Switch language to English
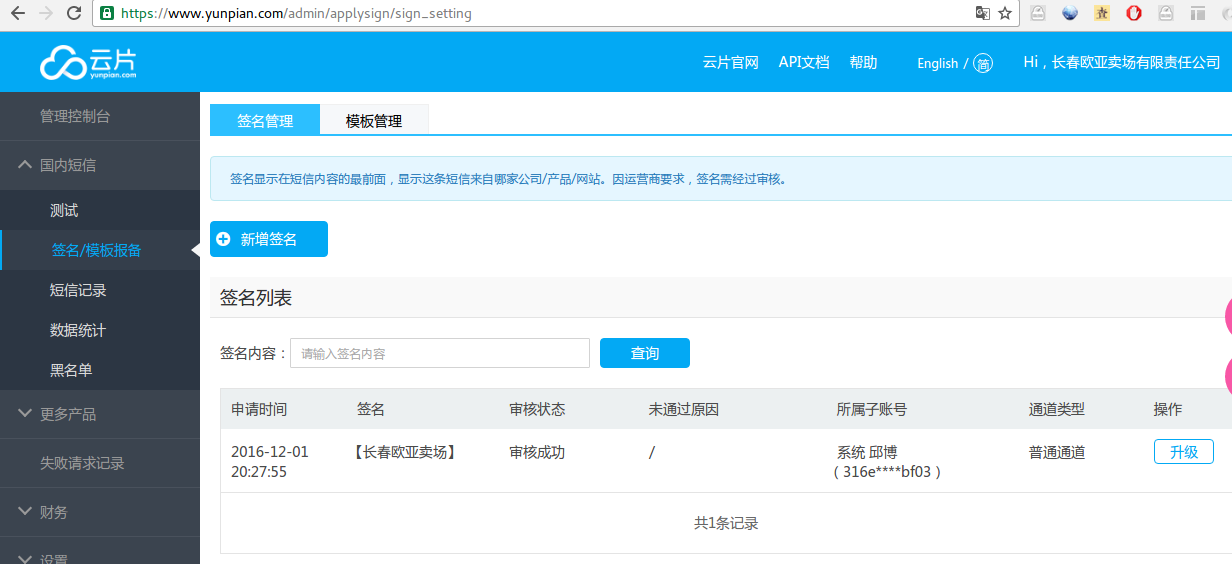The height and width of the screenshot is (564, 1232). pyautogui.click(x=937, y=63)
